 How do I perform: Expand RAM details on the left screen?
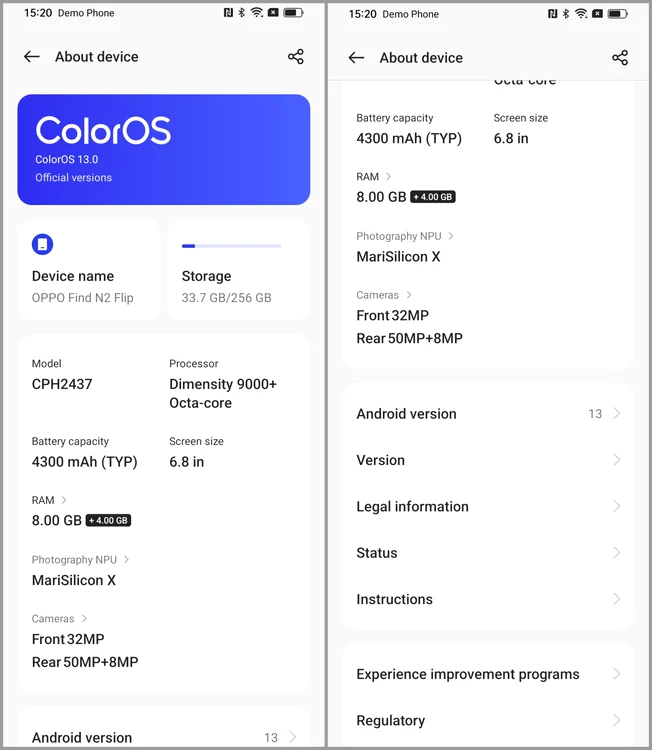point(49,500)
